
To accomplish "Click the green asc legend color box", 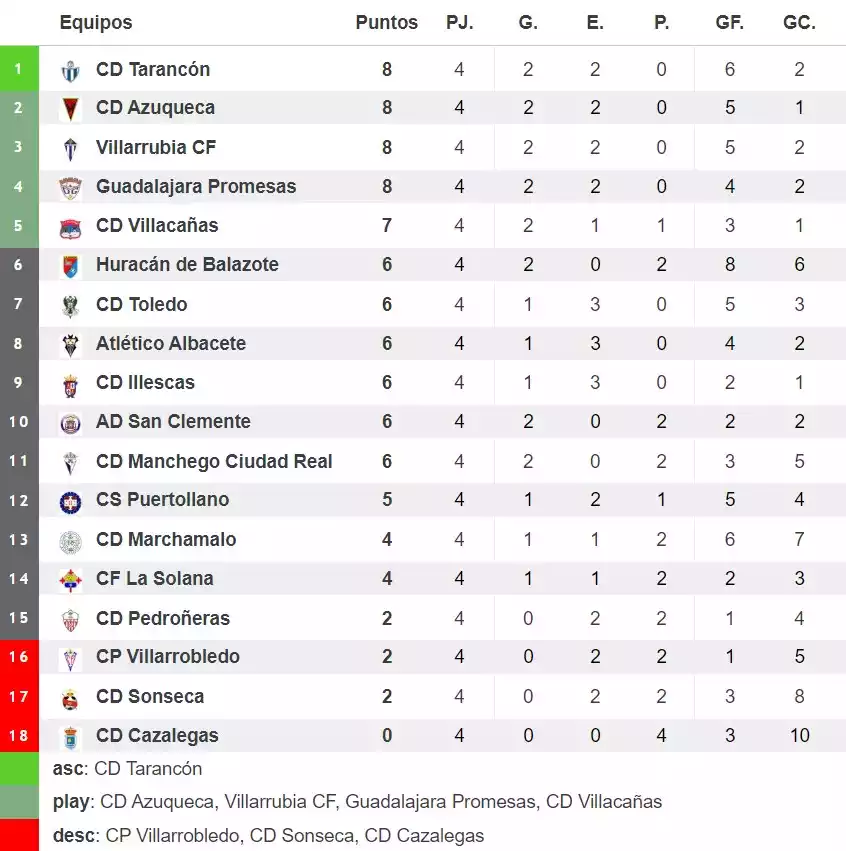I will [19, 769].
